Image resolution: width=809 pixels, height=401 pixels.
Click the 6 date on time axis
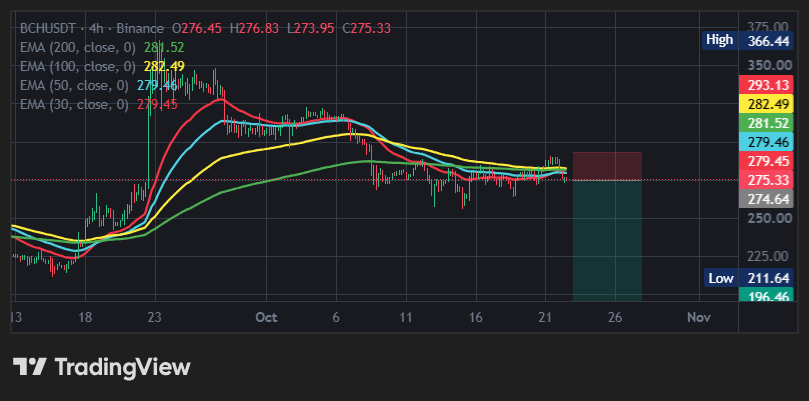(336, 317)
